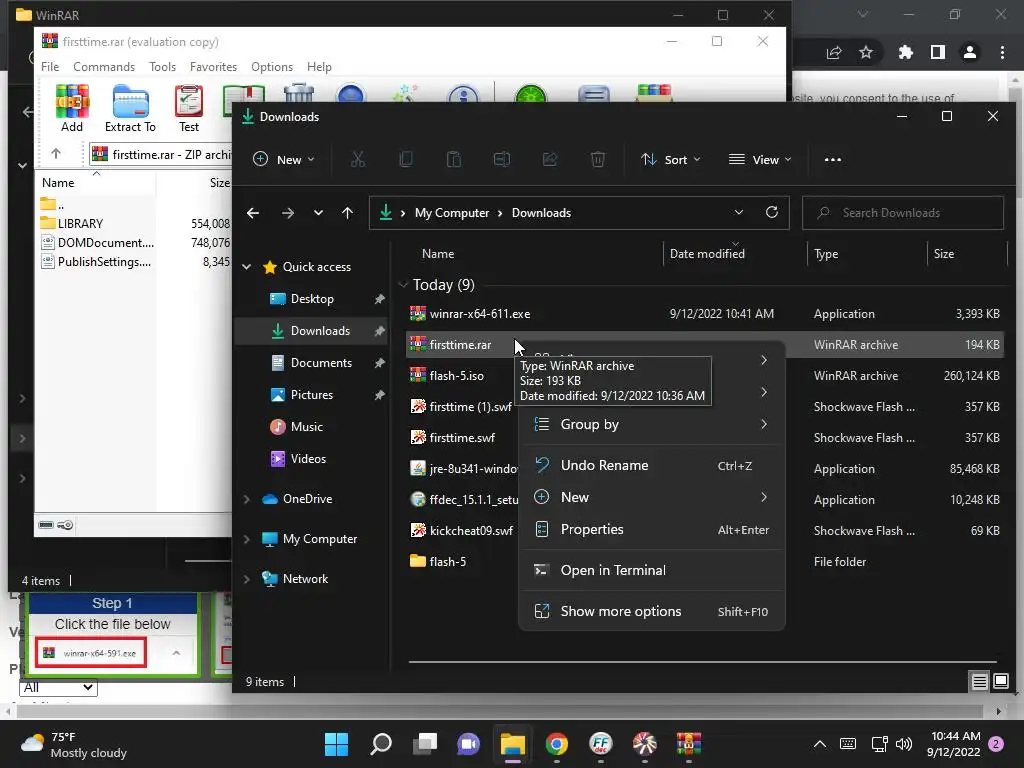Click the Copy icon in Explorer toolbar

[x=406, y=159]
